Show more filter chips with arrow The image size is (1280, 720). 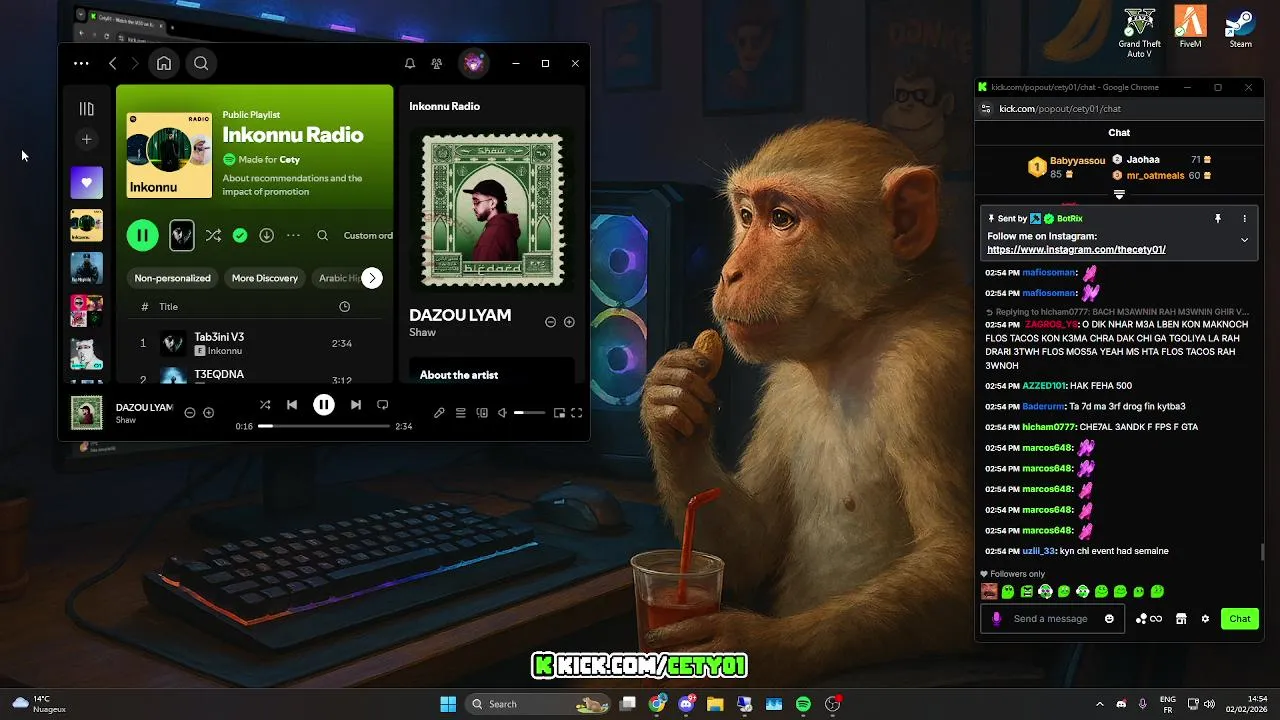(x=372, y=278)
